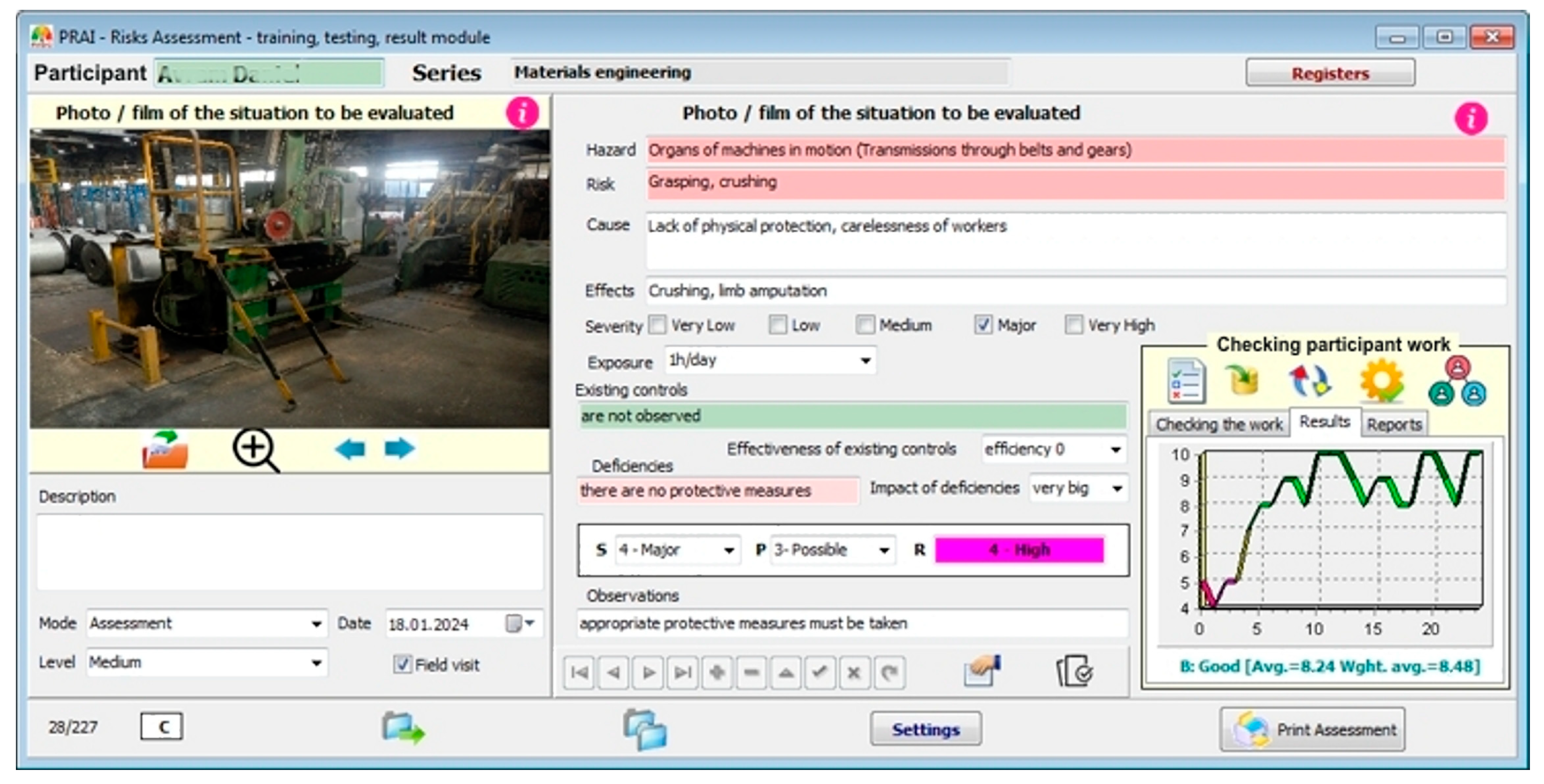Go to previous photo with left arrow
This screenshot has width=1544, height=784.
pos(350,448)
